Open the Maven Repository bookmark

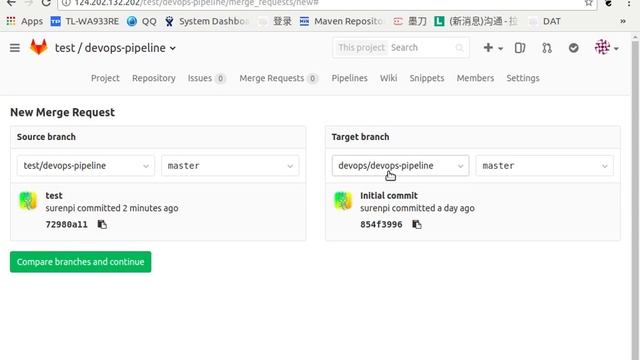341,21
